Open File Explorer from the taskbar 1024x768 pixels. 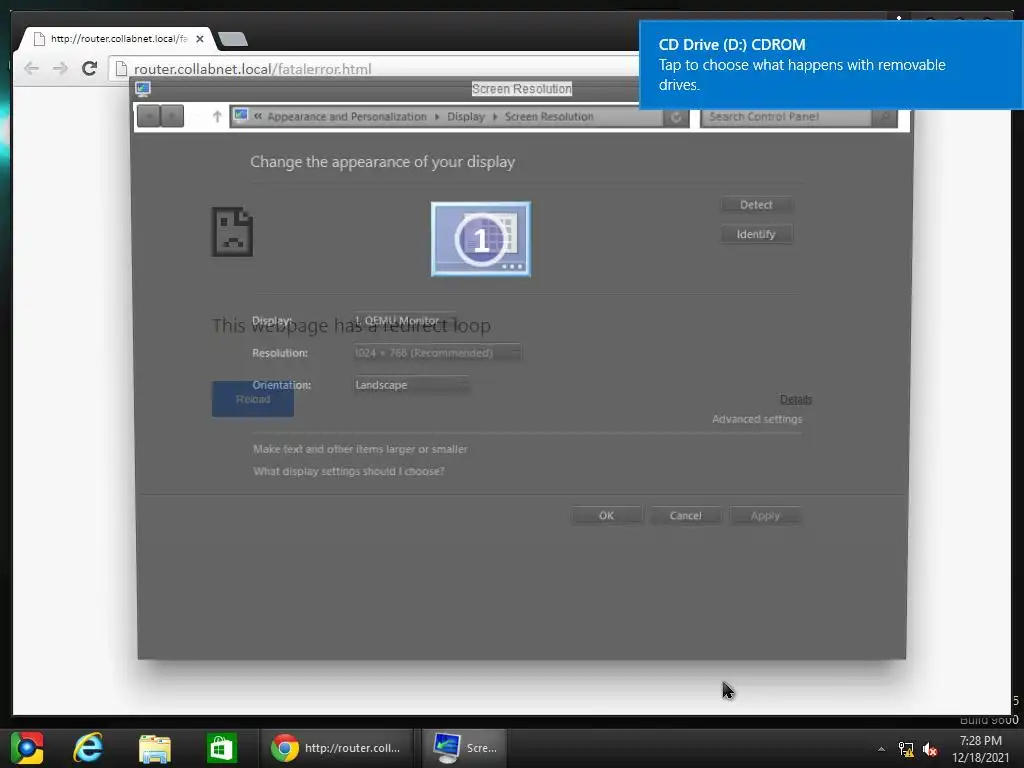click(155, 748)
